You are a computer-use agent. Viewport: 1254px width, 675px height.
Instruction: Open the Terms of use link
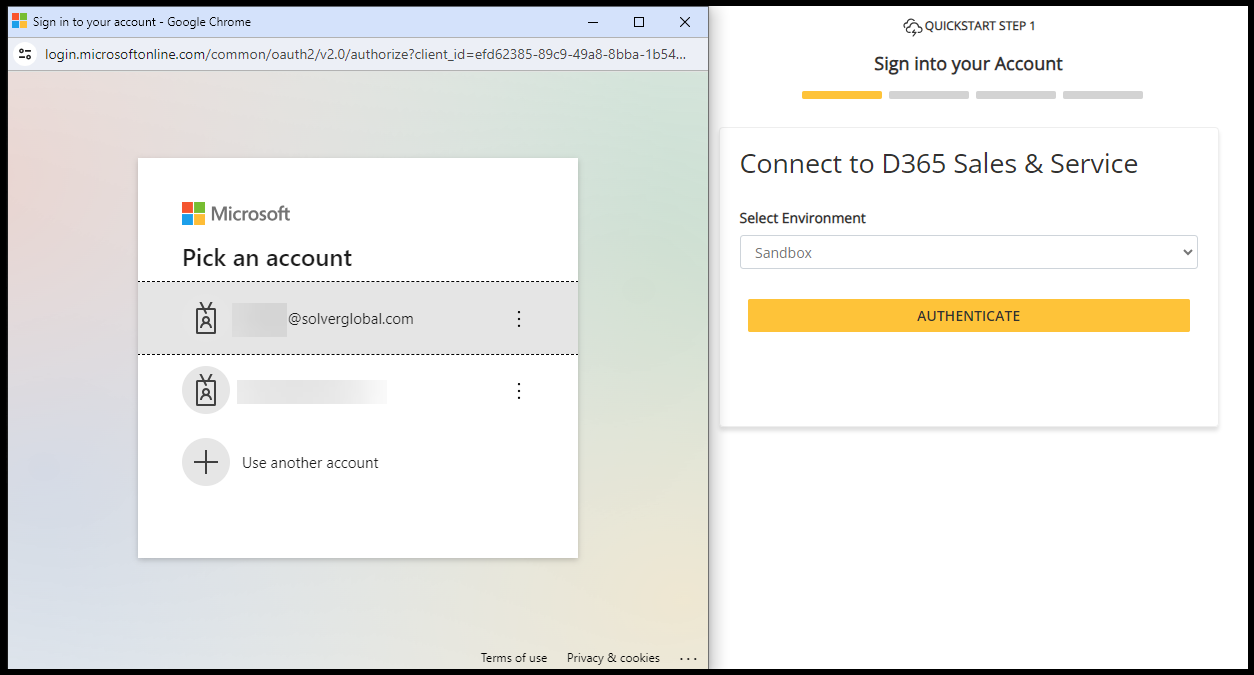[x=514, y=658]
